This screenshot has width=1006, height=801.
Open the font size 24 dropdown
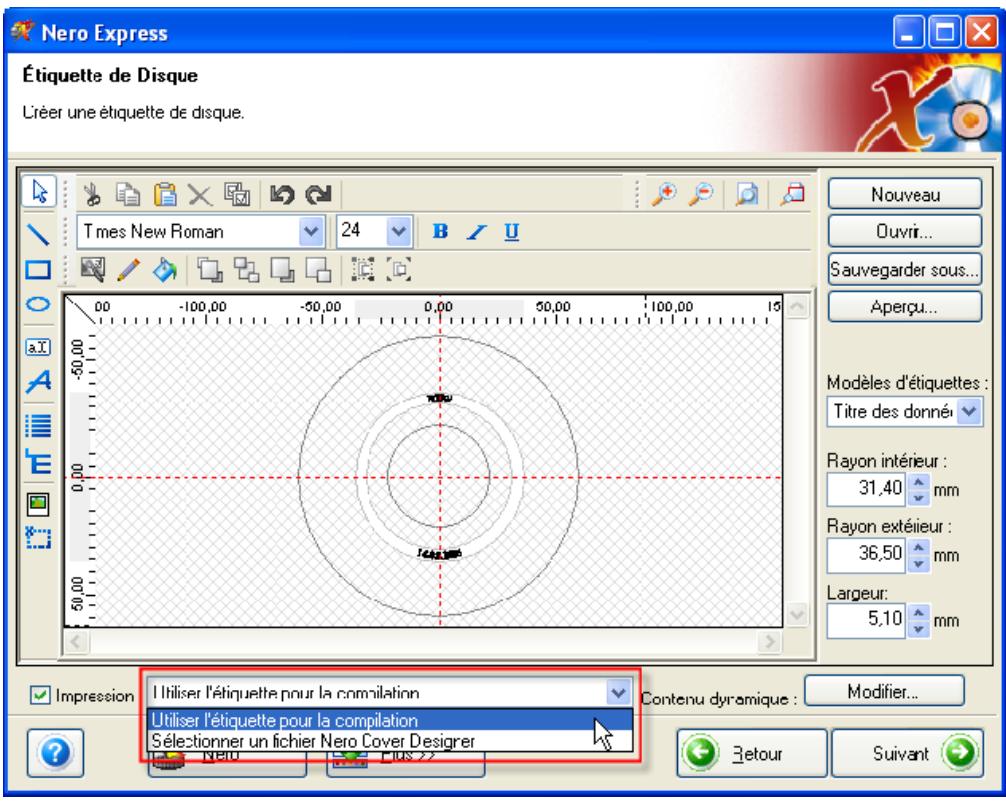pos(398,231)
